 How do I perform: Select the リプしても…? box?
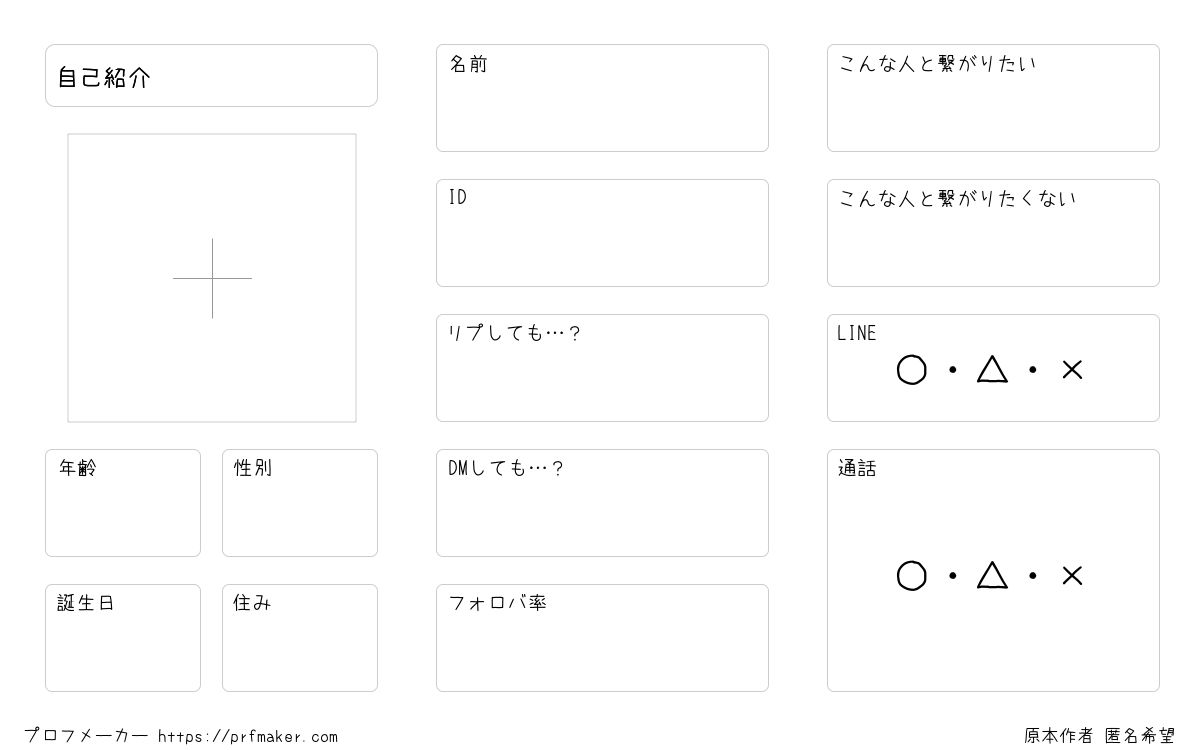pyautogui.click(x=602, y=368)
